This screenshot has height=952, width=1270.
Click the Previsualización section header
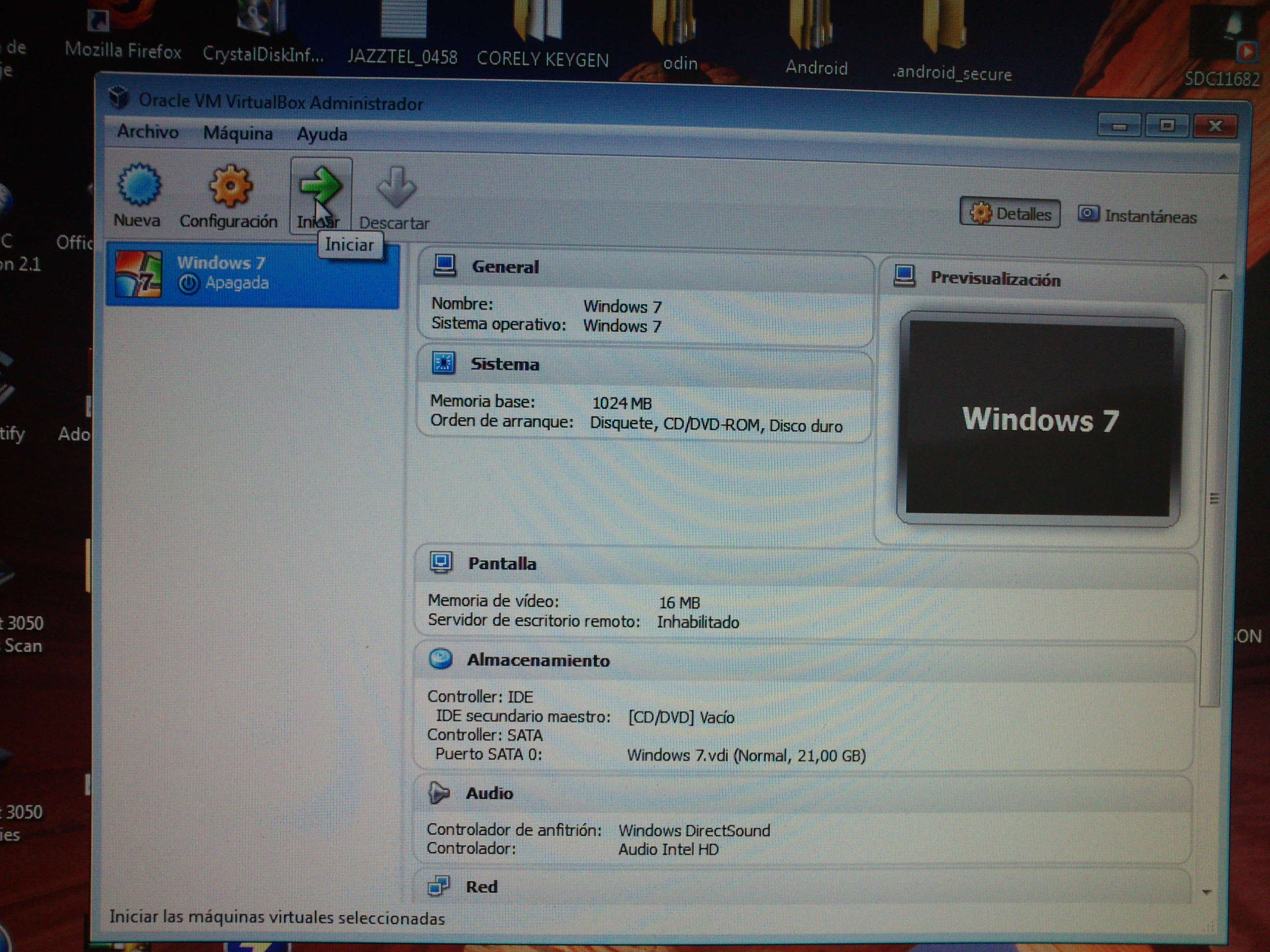click(x=995, y=280)
